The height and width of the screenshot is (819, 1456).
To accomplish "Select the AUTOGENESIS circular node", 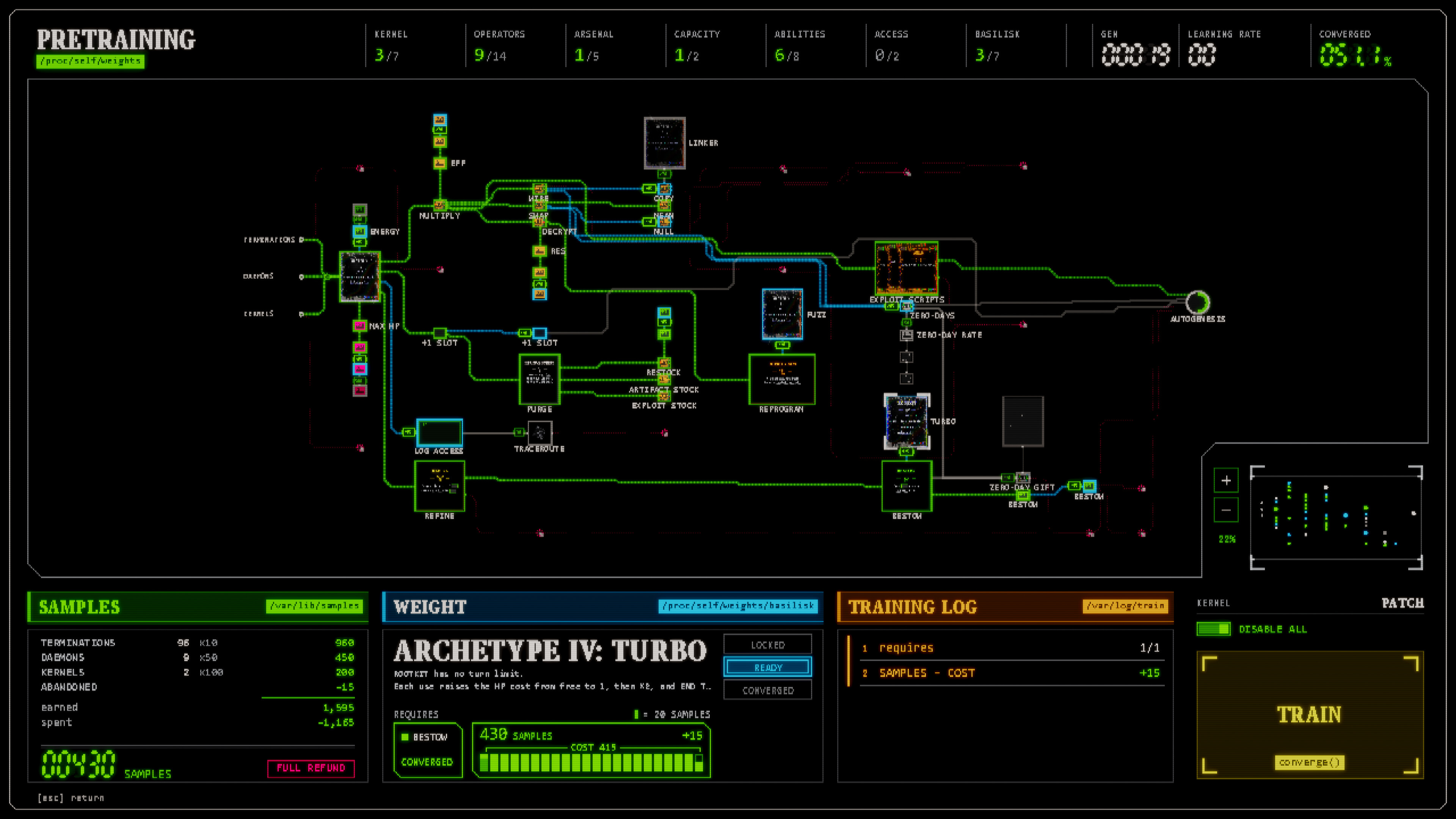I will pyautogui.click(x=1197, y=303).
